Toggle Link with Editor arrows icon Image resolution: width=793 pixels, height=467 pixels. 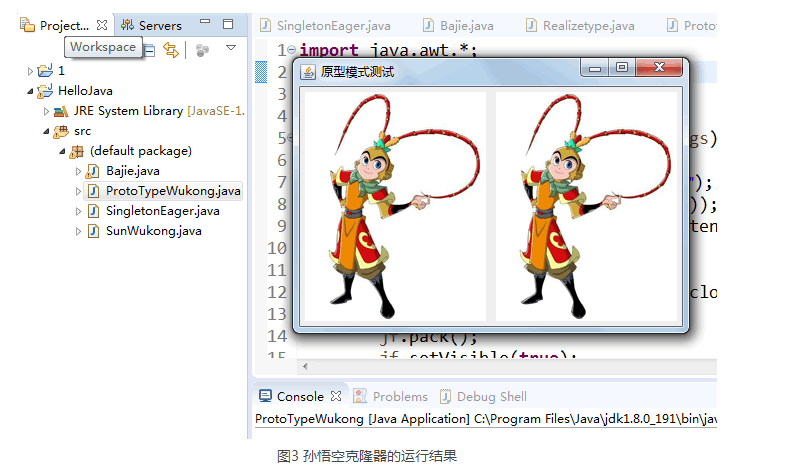(171, 50)
